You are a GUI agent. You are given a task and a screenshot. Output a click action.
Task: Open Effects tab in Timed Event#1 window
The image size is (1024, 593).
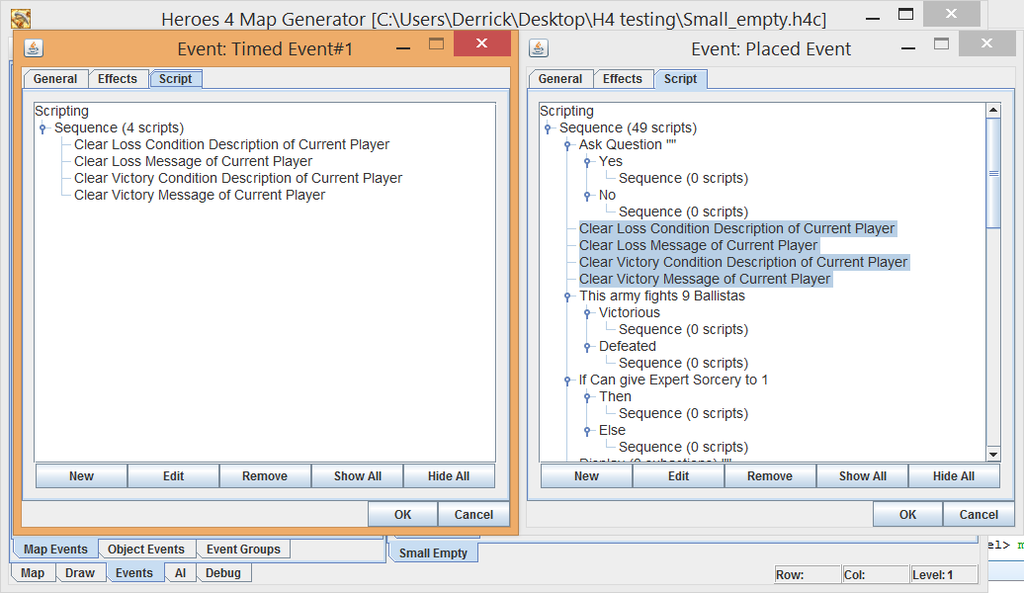118,79
